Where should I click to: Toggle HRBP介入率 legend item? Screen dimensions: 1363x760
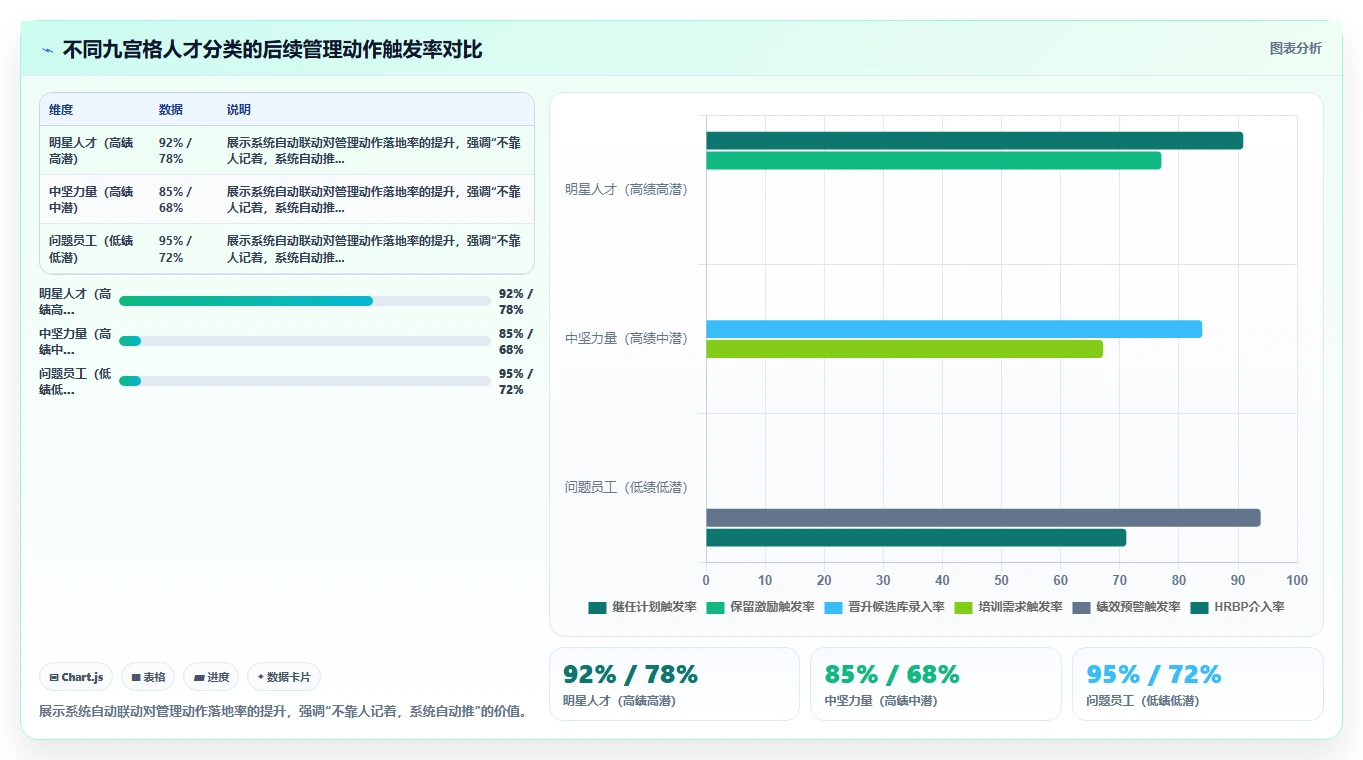click(1237, 607)
